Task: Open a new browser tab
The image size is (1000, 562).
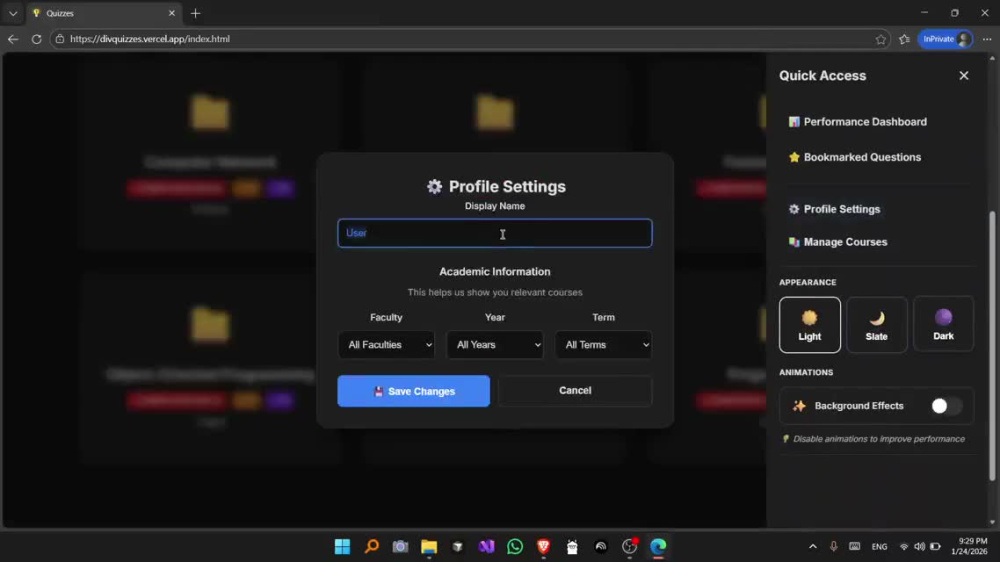Action: (195, 13)
